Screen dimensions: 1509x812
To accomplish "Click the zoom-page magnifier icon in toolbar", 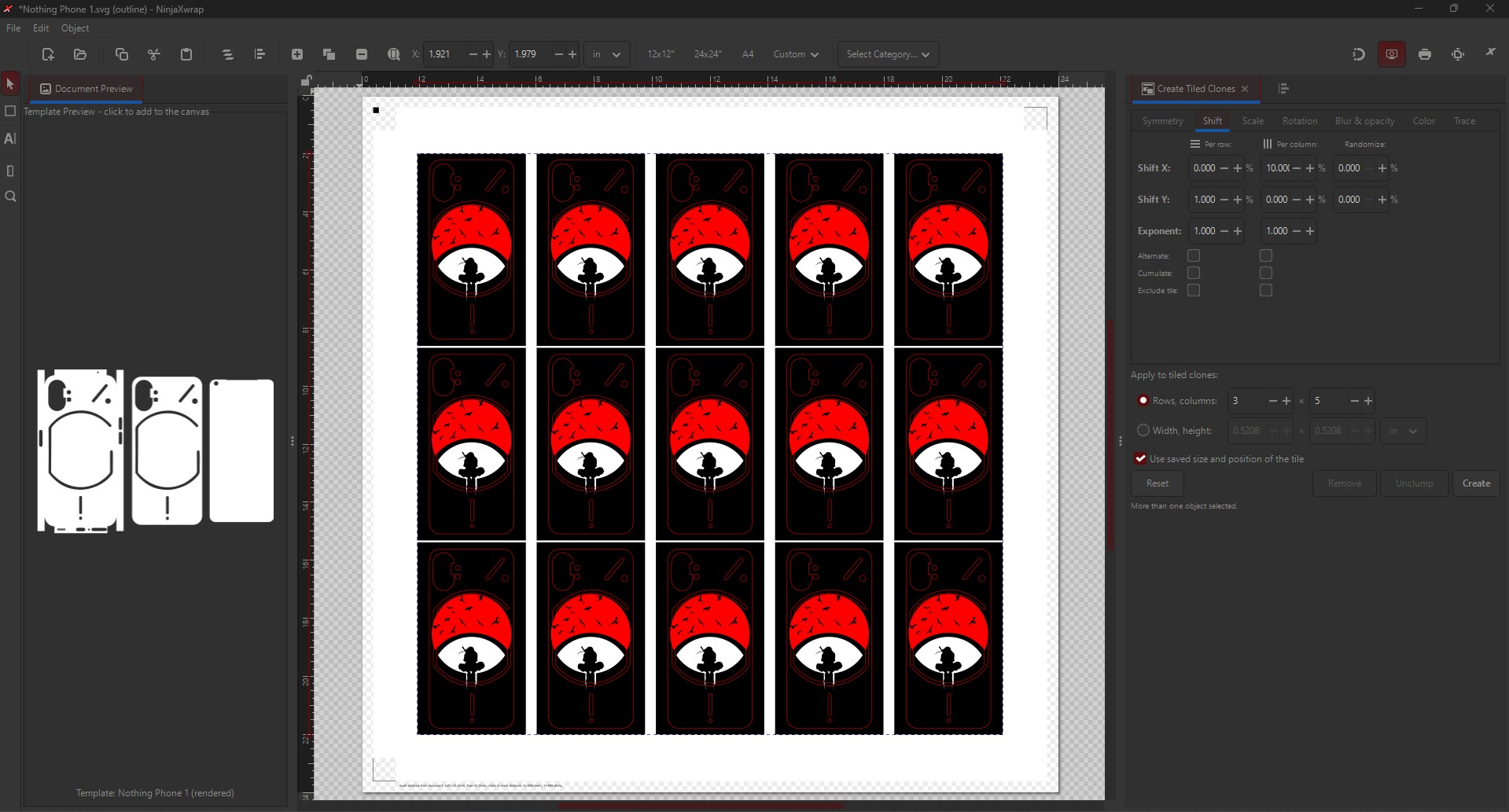I will pos(394,54).
